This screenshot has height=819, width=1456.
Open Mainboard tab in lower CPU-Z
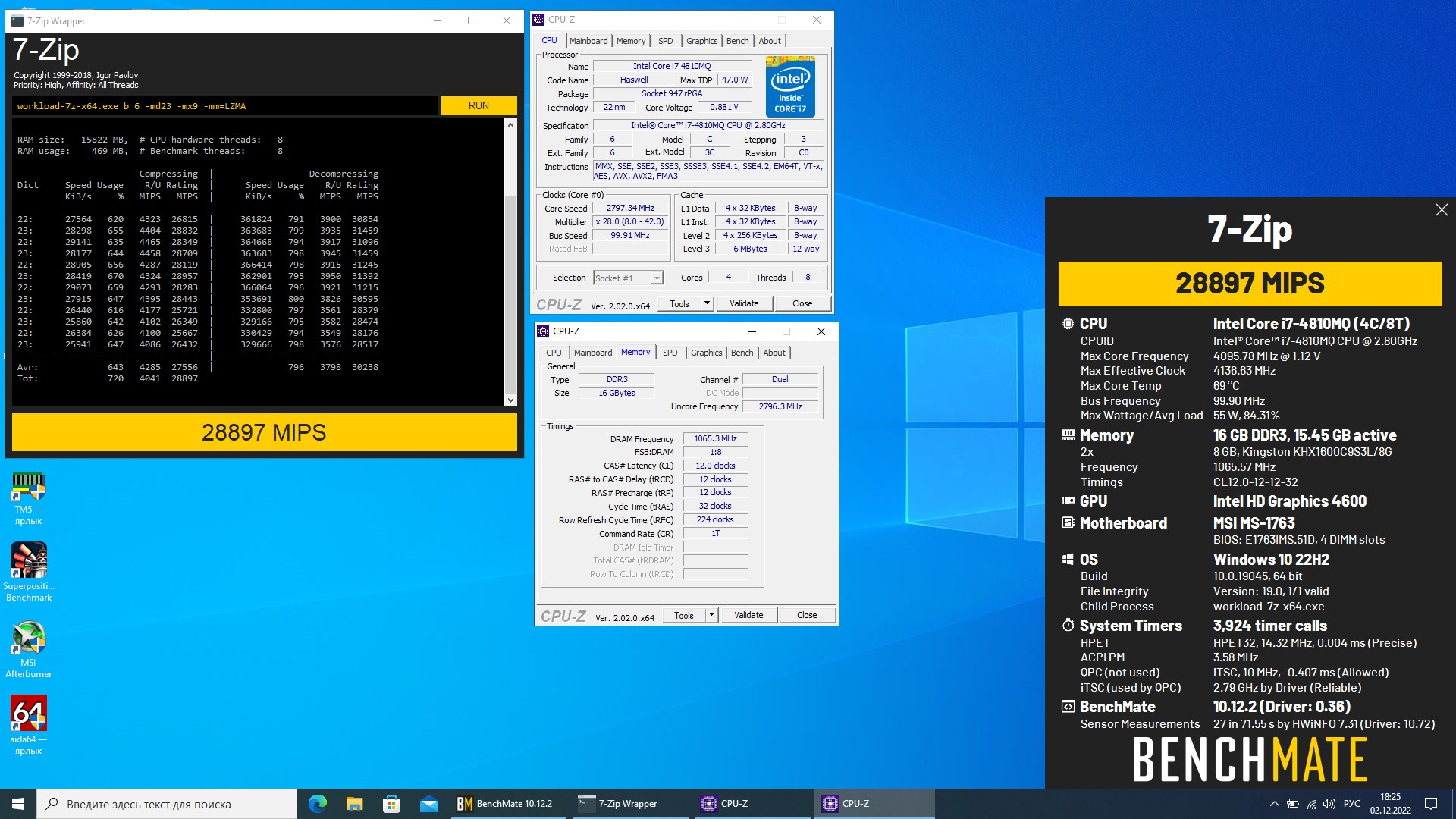point(593,353)
